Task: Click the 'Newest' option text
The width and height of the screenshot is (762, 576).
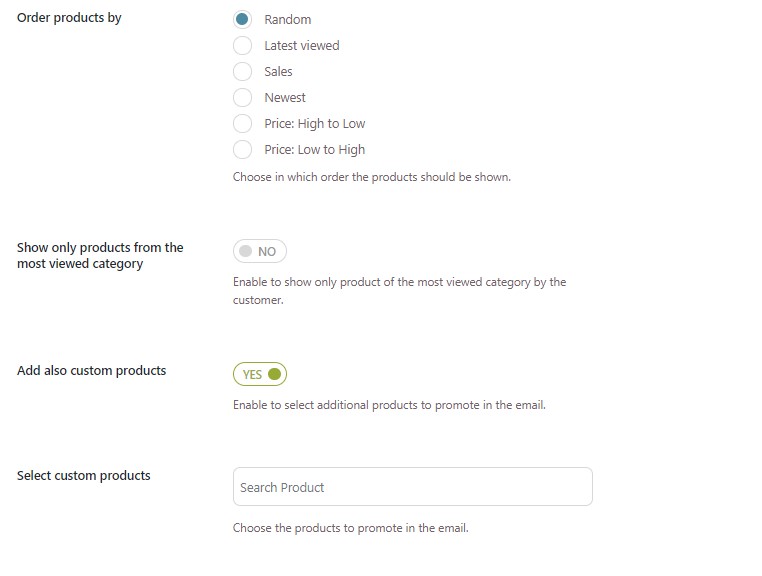Action: (285, 97)
